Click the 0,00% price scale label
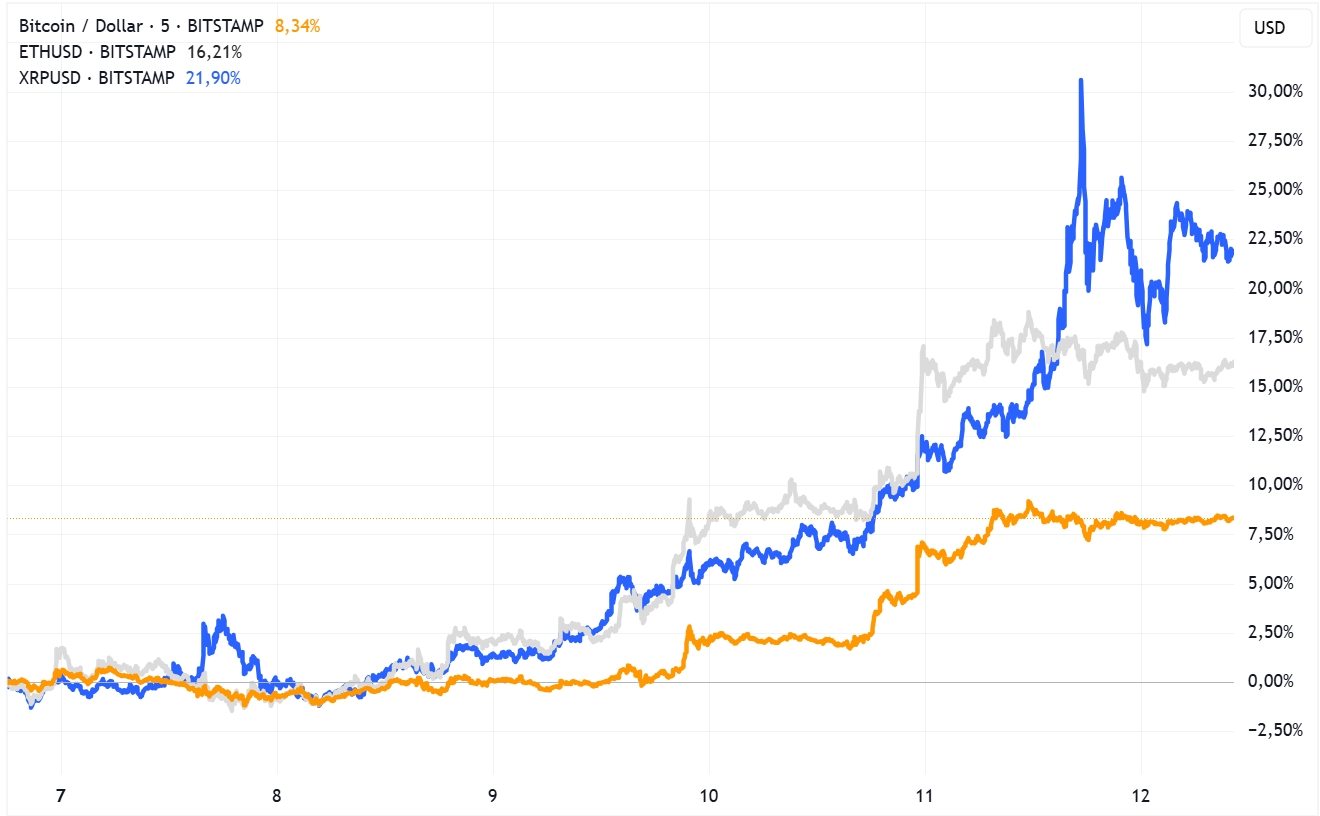The height and width of the screenshot is (816, 1320). point(1280,681)
